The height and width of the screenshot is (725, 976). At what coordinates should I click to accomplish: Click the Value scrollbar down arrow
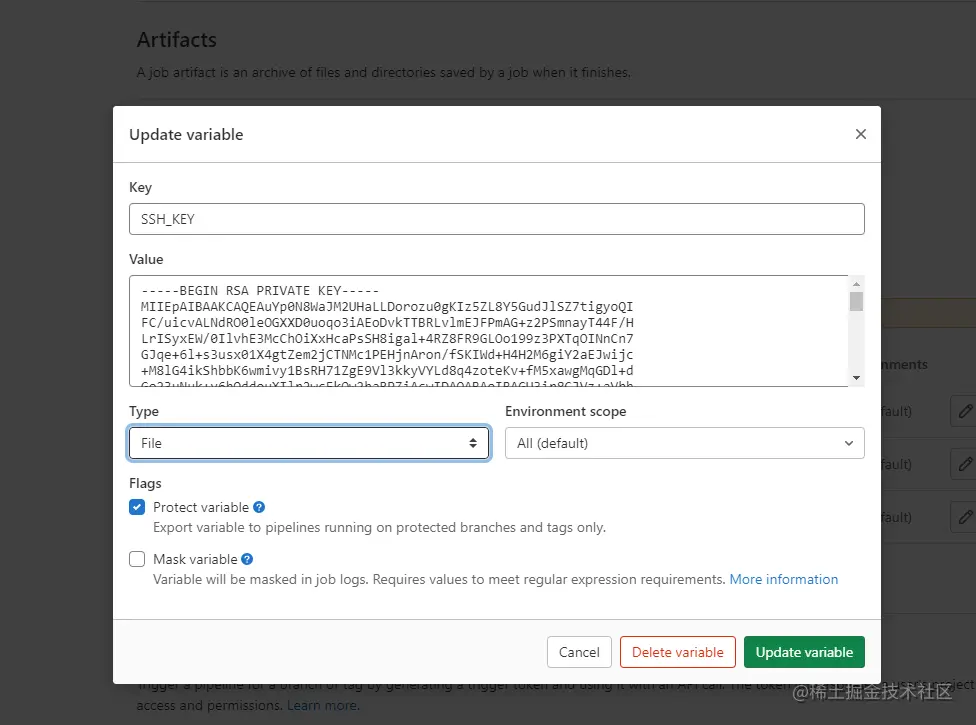[x=856, y=377]
